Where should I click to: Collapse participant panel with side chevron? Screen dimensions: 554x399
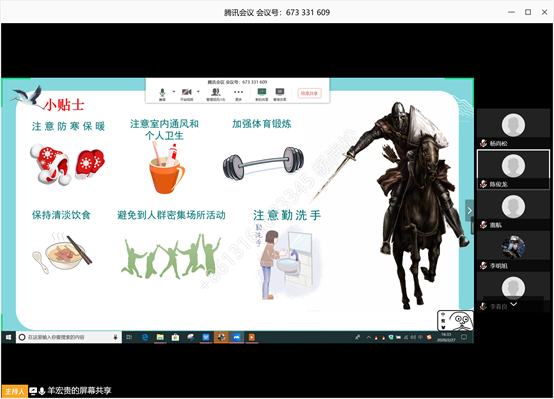[x=469, y=211]
